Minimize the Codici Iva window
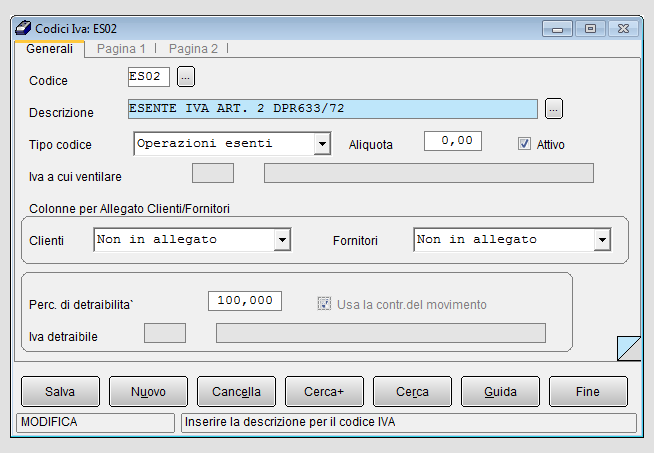Viewport: 654px width, 453px height. 557,29
